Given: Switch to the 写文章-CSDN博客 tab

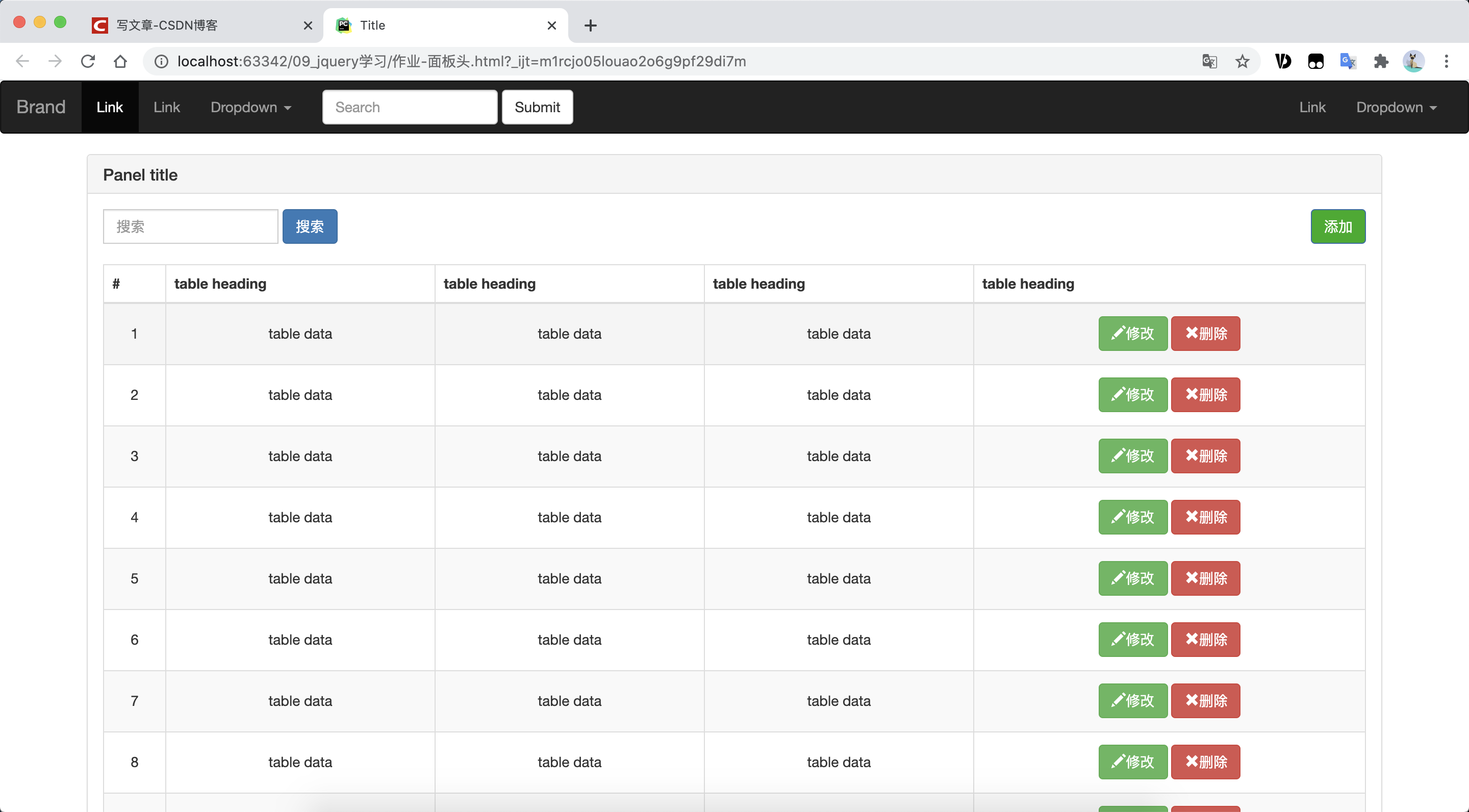Looking at the screenshot, I should point(194,25).
